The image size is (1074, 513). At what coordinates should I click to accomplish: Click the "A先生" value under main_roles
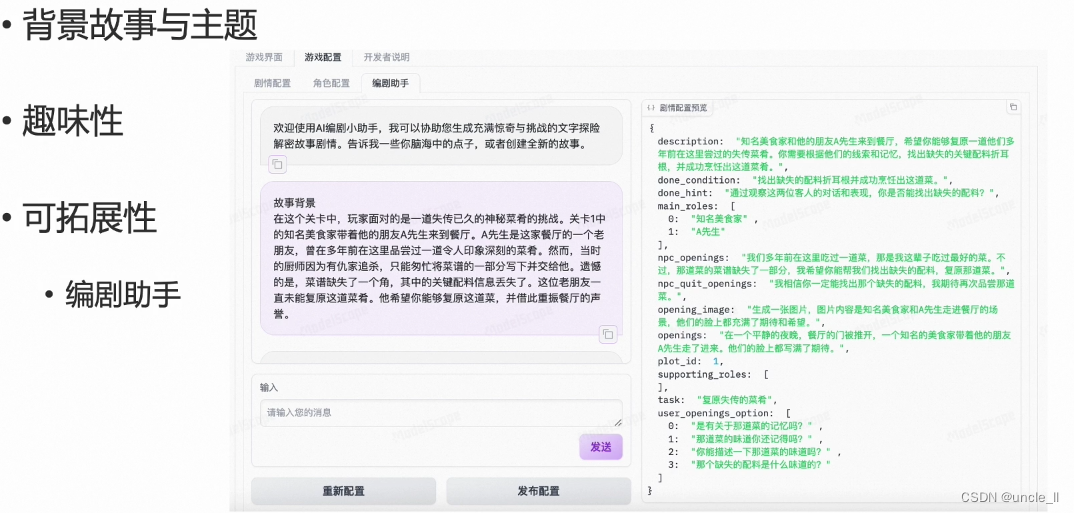coord(708,232)
